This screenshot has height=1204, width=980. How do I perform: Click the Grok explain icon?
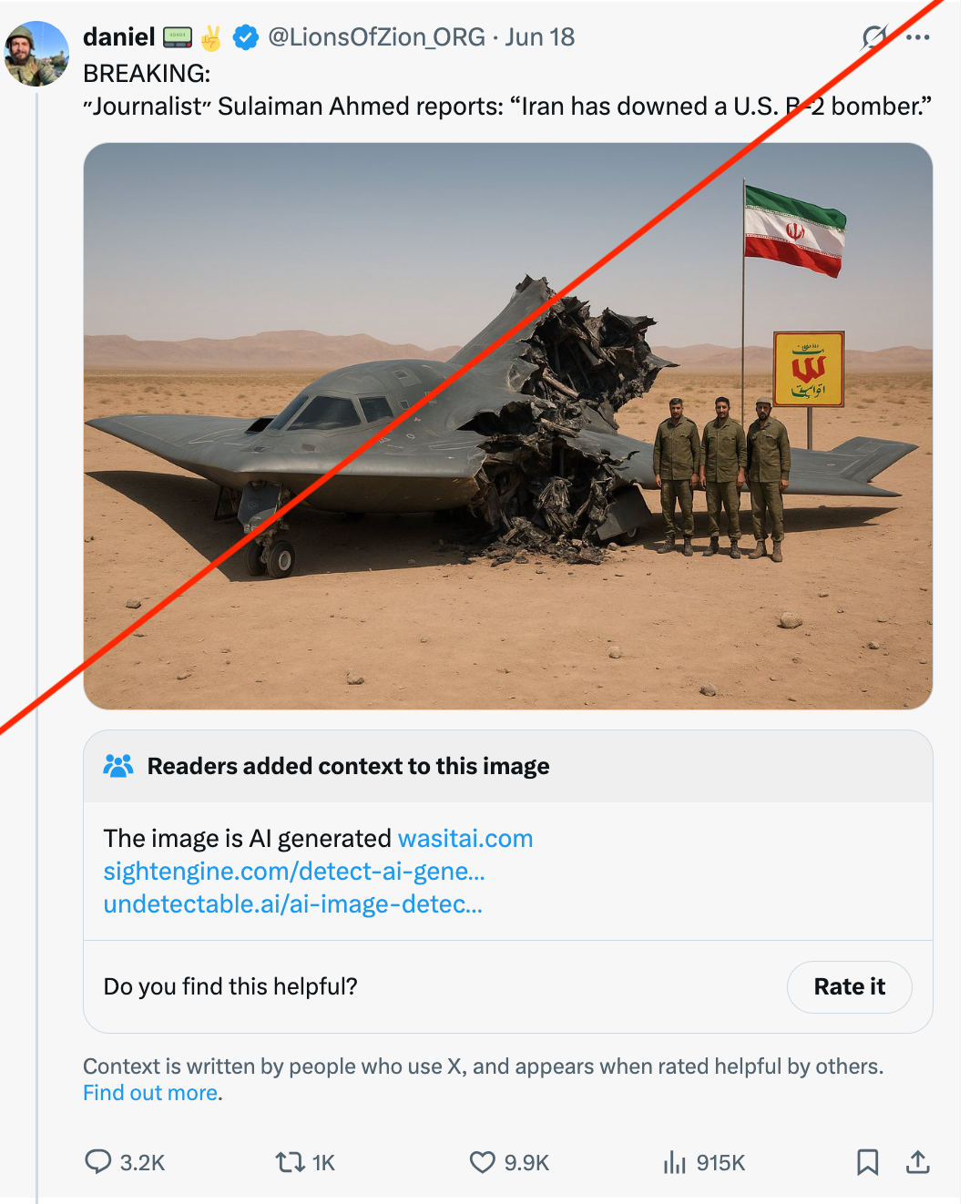point(874,37)
